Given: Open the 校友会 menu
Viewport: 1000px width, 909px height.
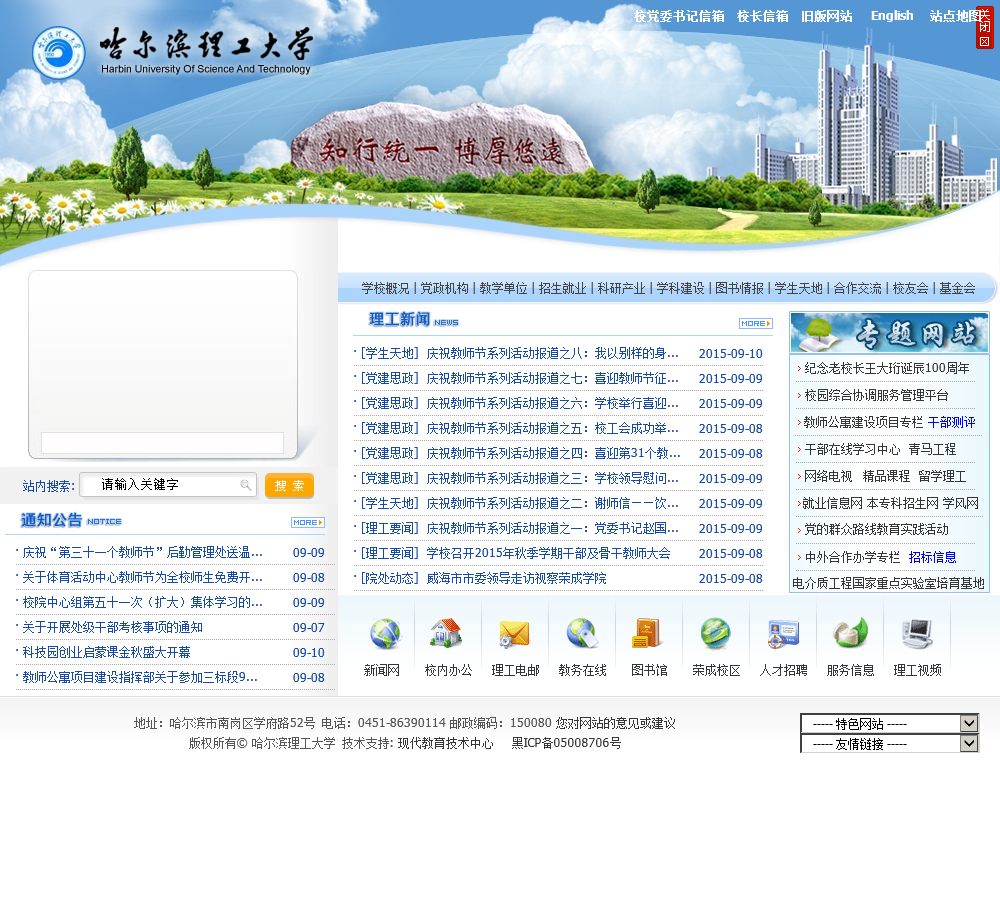Looking at the screenshot, I should click(910, 288).
